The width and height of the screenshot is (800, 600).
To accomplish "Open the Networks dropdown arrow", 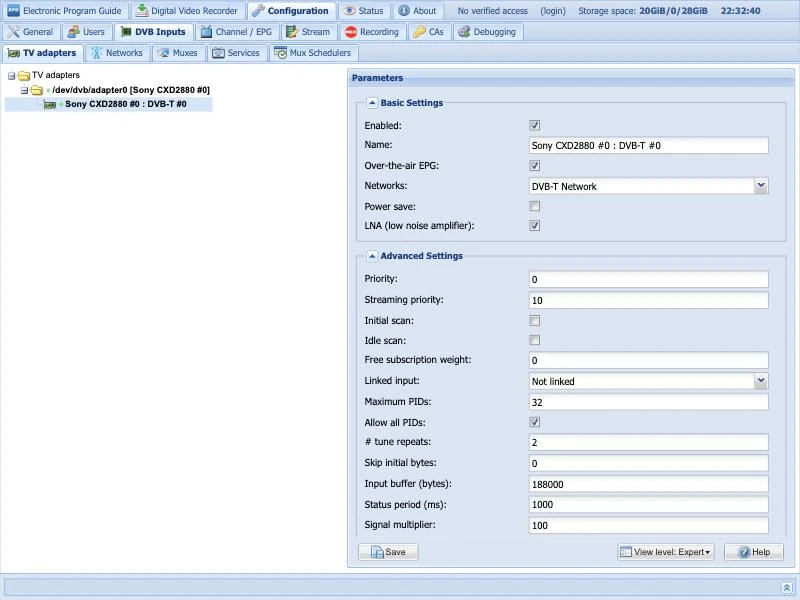I will point(761,186).
